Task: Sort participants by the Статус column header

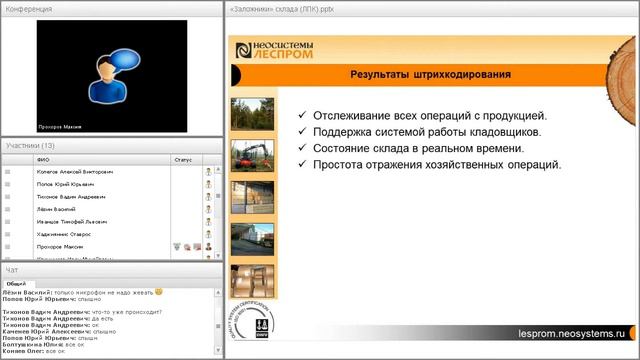Action: (187, 160)
